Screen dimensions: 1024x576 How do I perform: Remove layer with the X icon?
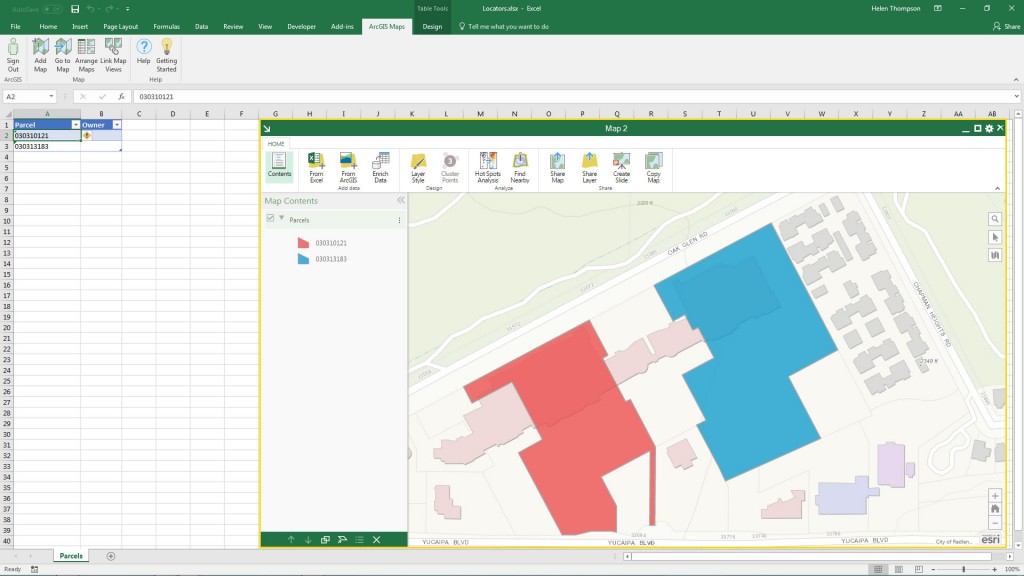coord(376,539)
